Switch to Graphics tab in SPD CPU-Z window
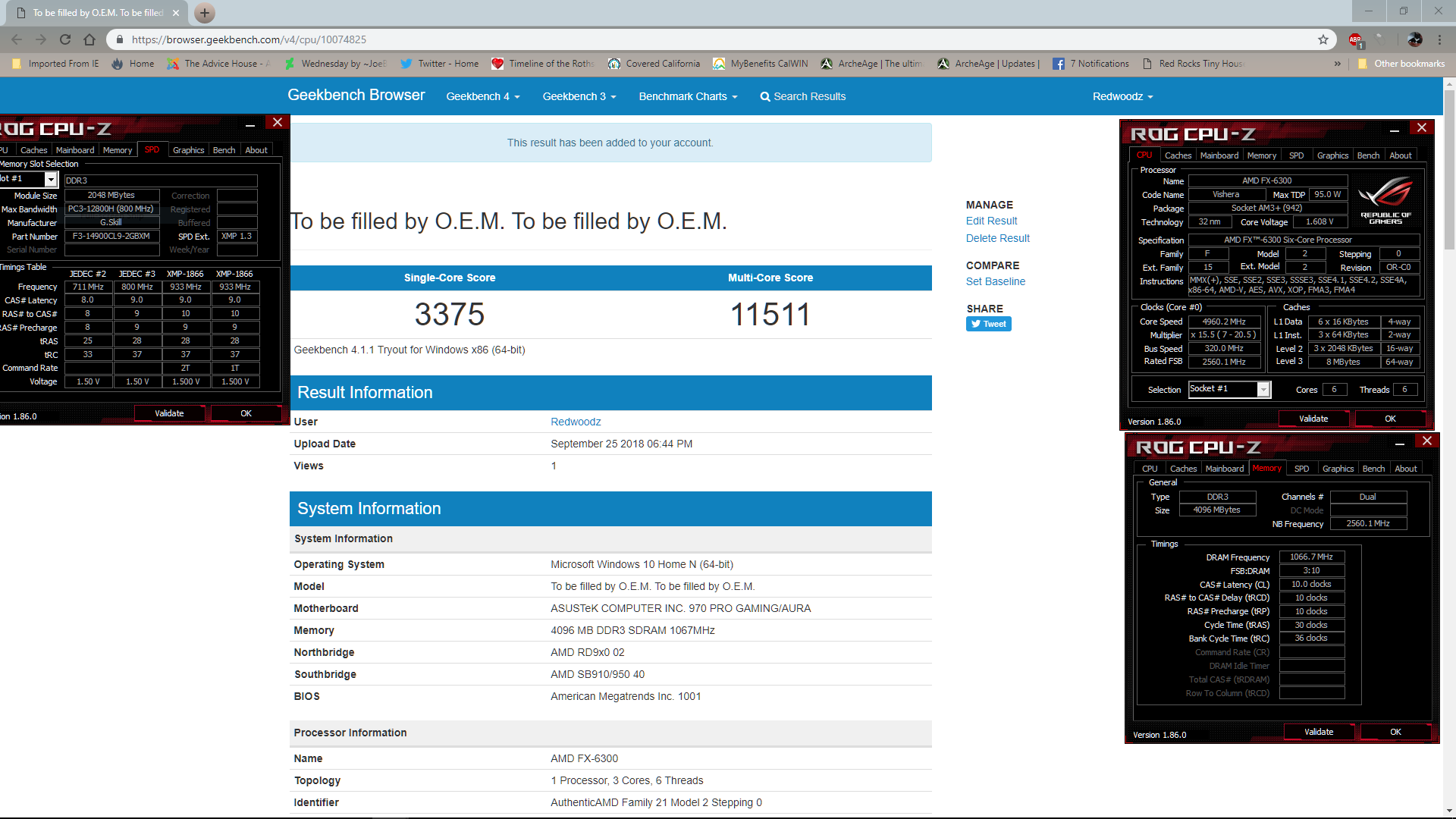The width and height of the screenshot is (1456, 819). 188,150
